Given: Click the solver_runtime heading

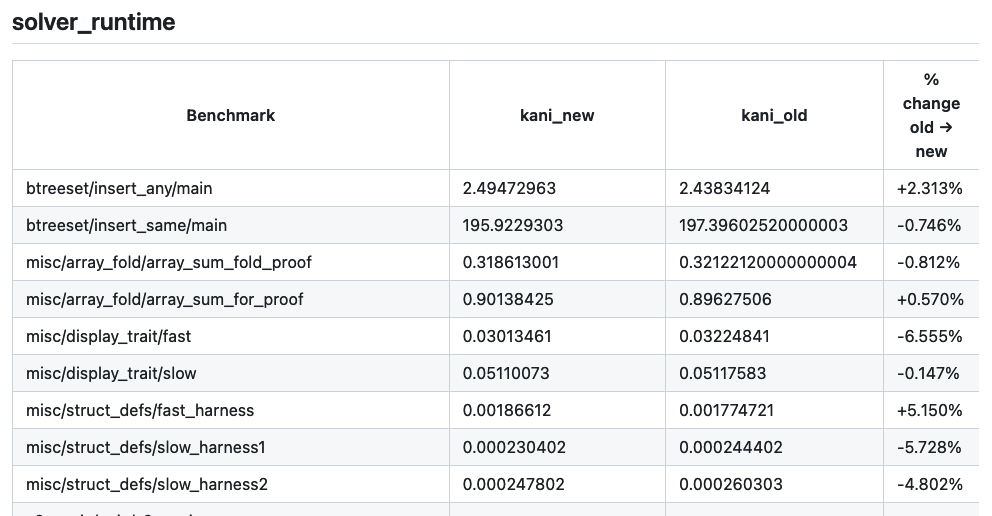Looking at the screenshot, I should (94, 22).
